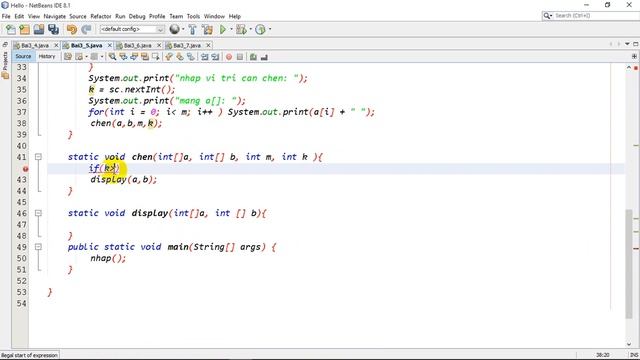Open the Navigate menu
This screenshot has height=360, width=640.
(55, 16)
